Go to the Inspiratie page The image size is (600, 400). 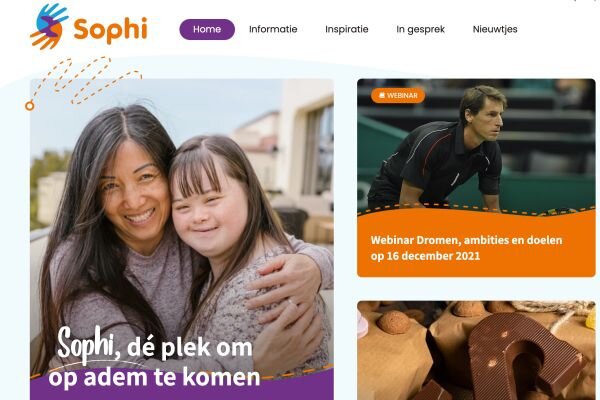click(347, 29)
